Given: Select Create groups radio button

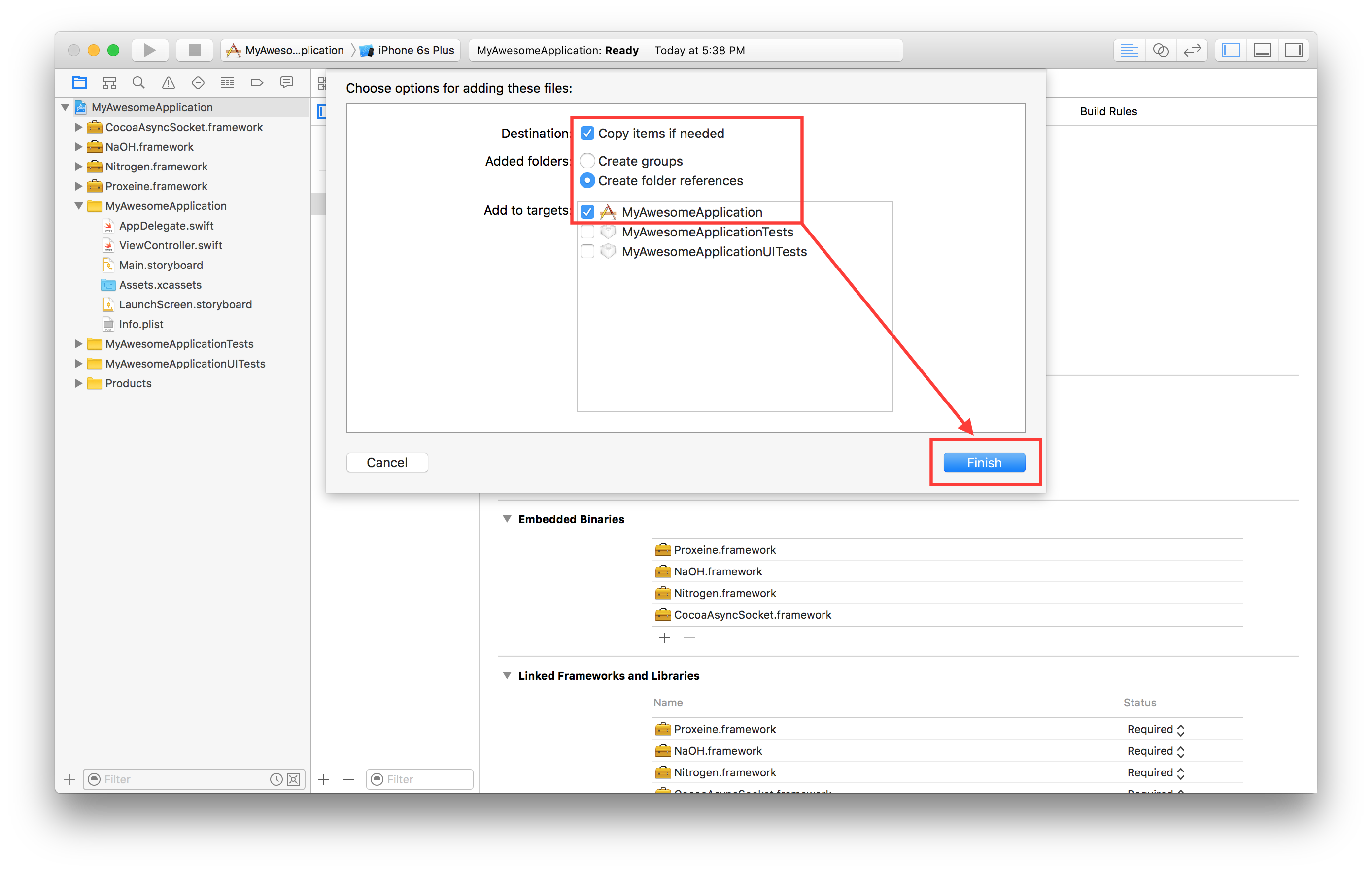Looking at the screenshot, I should coord(585,160).
